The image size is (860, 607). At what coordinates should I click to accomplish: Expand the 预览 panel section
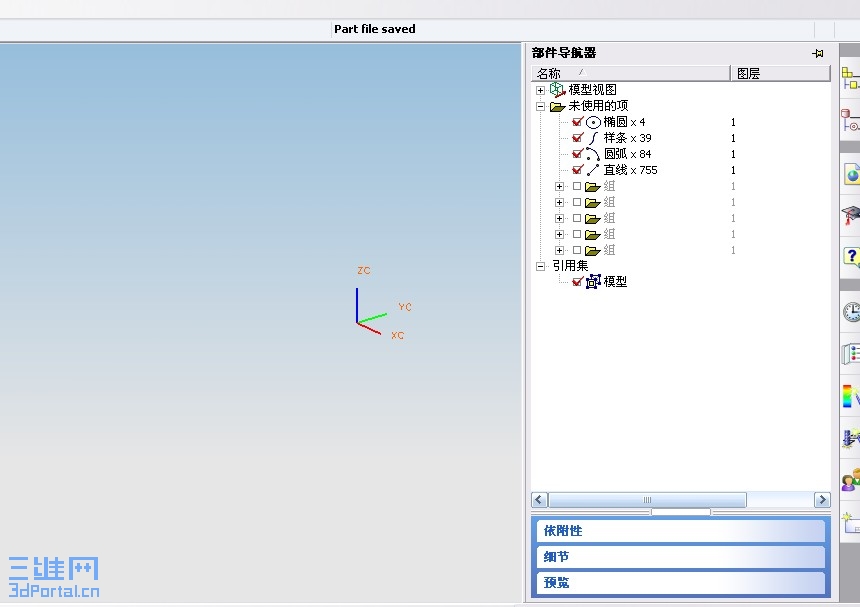(680, 583)
